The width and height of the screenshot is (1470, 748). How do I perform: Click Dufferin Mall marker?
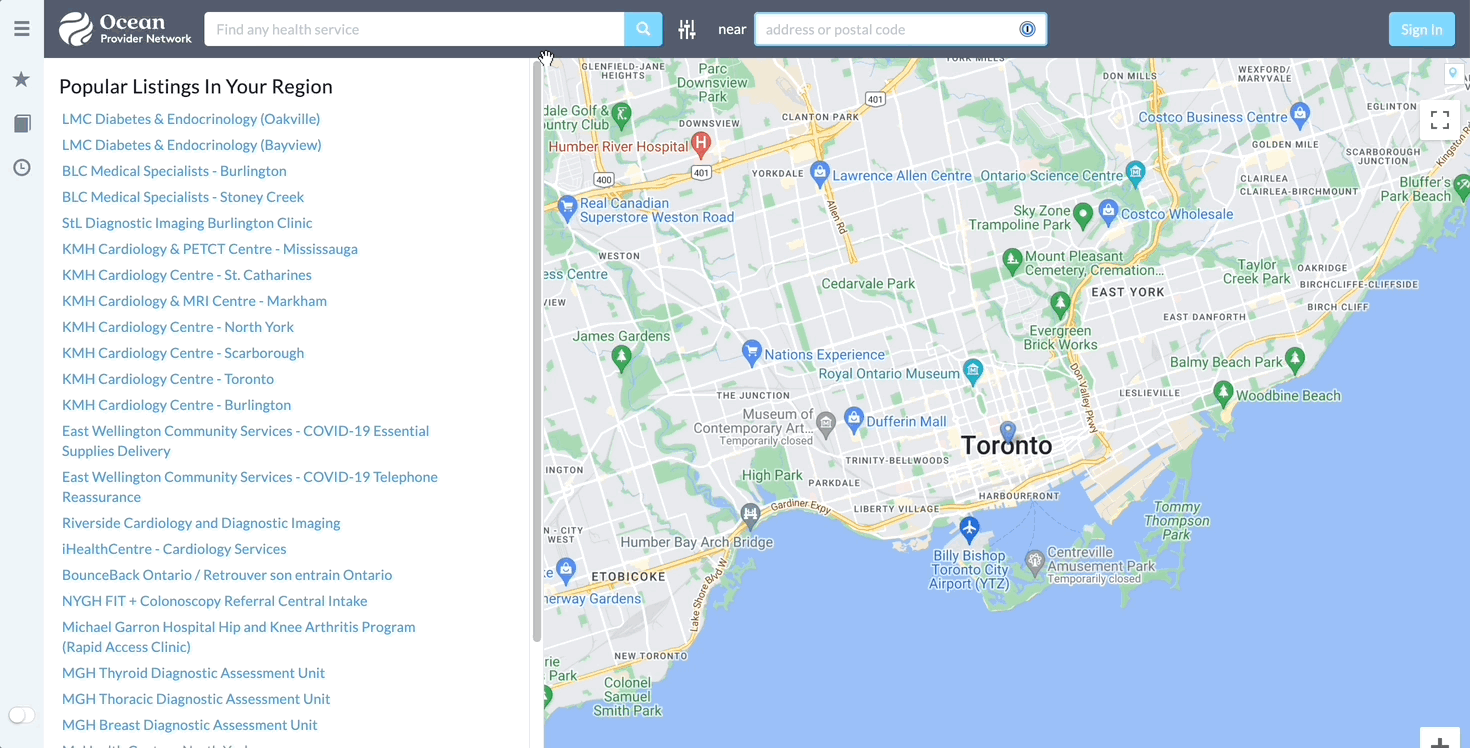click(853, 419)
